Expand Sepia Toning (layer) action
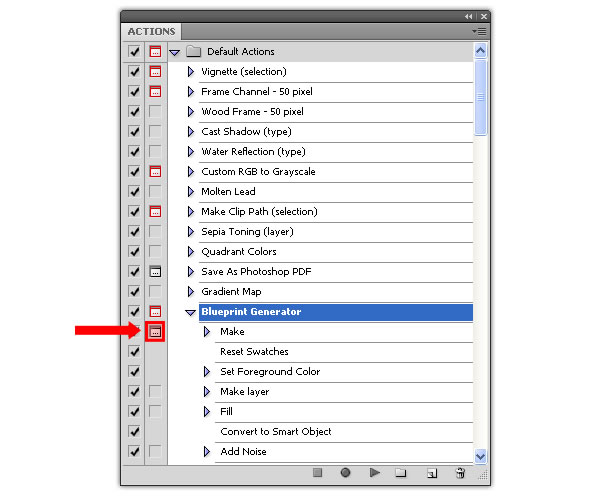 [x=191, y=232]
